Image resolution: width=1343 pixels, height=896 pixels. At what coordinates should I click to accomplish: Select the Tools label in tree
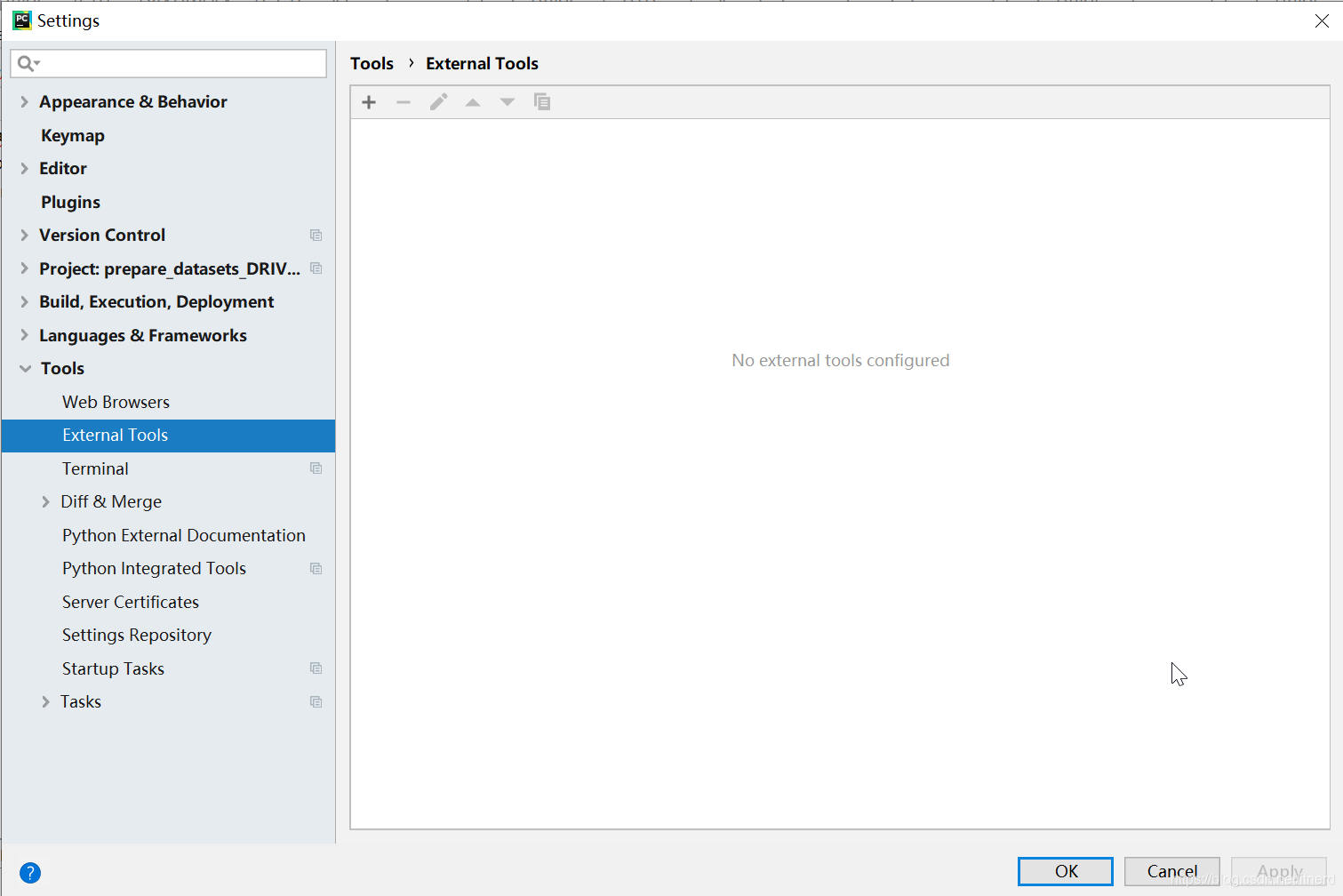(x=62, y=369)
